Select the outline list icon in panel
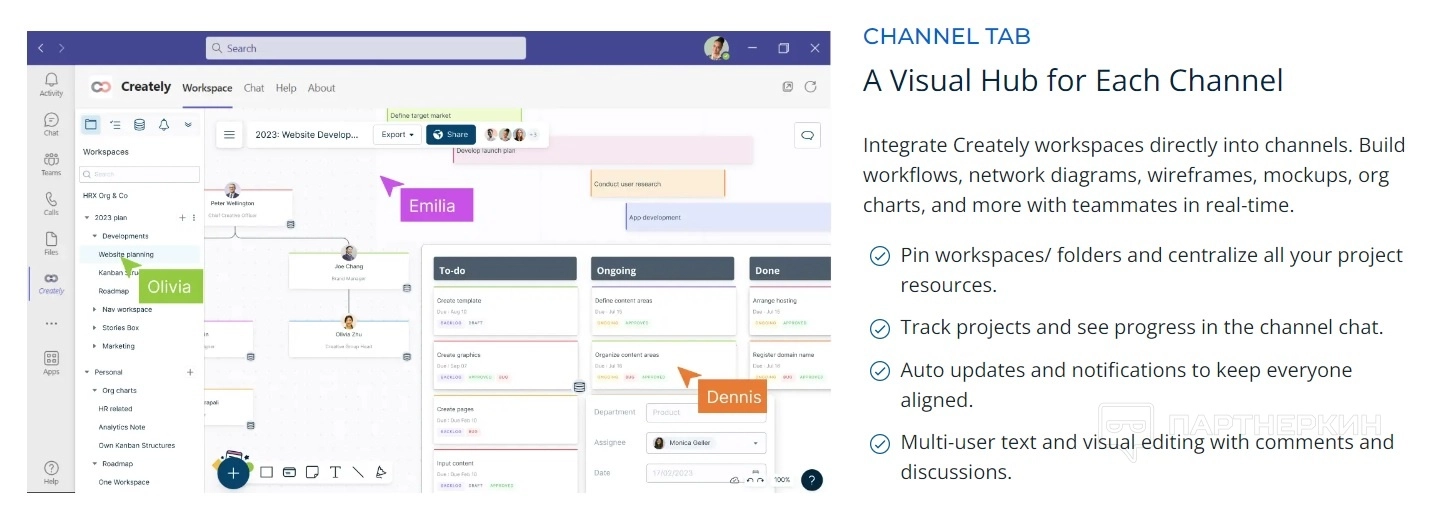The image size is (1433, 515). (x=115, y=125)
